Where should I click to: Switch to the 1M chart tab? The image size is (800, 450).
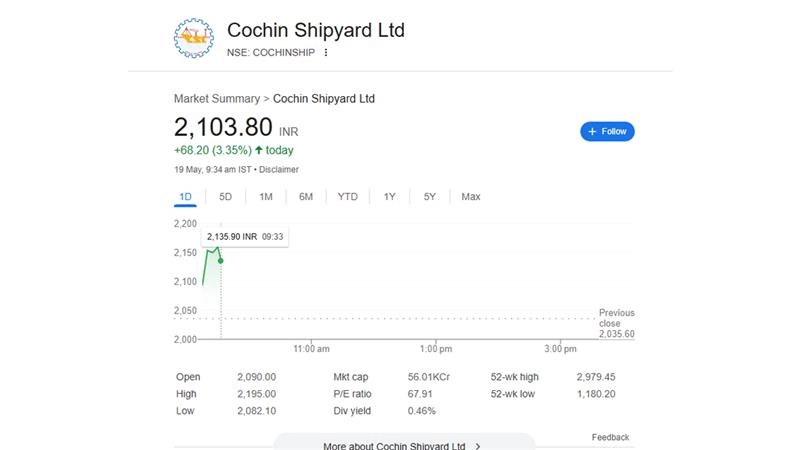click(x=266, y=197)
